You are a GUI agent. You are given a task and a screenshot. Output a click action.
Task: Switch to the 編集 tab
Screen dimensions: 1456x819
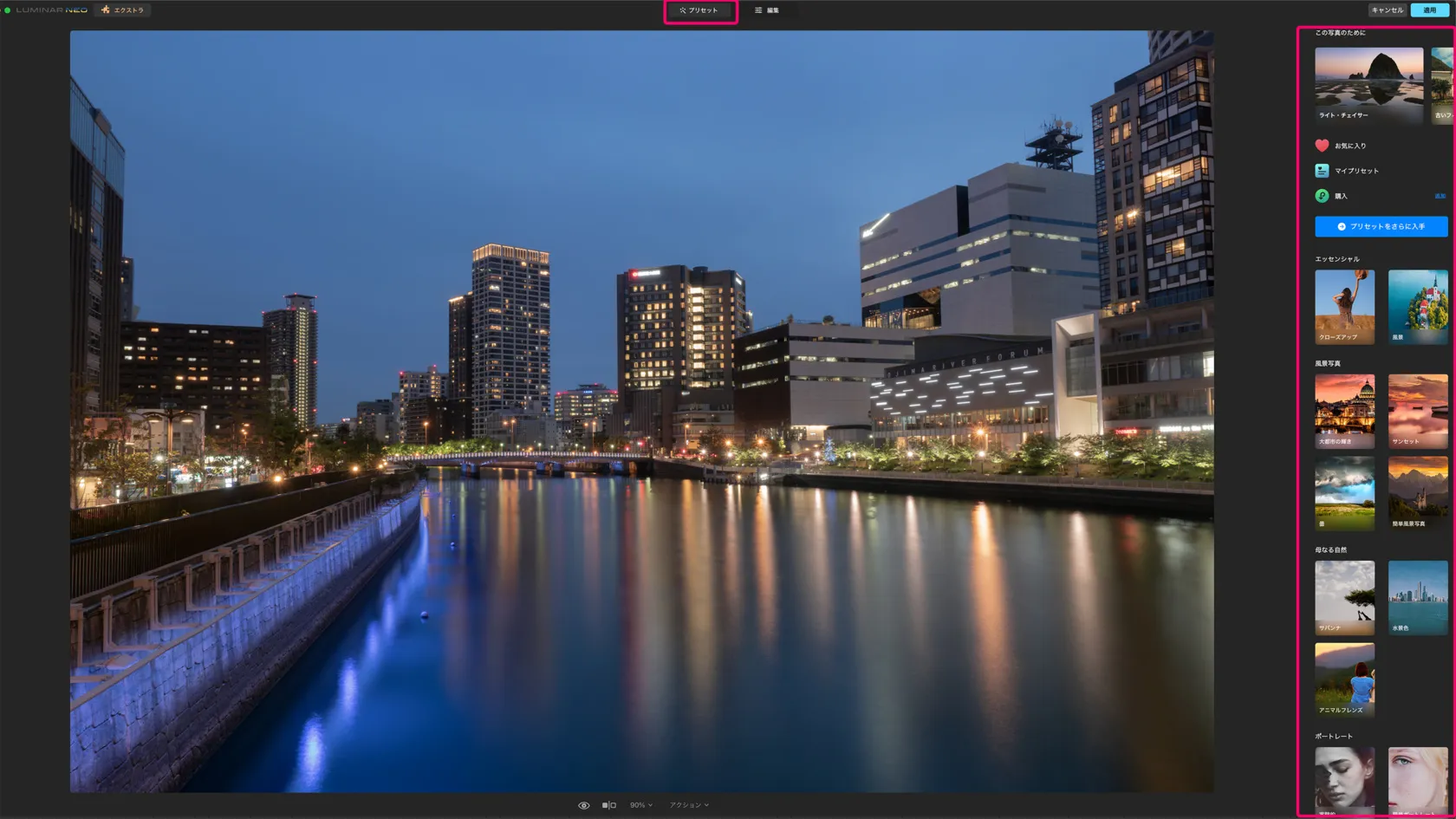pos(767,10)
